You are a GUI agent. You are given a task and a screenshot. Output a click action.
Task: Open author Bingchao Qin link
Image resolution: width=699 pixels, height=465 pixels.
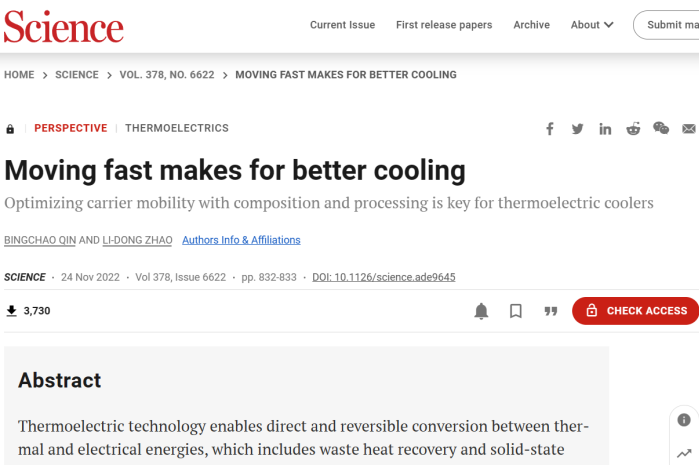click(39, 240)
